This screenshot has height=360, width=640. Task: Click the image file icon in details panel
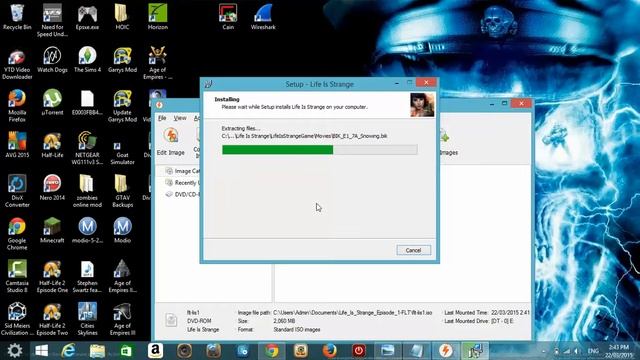(171, 320)
